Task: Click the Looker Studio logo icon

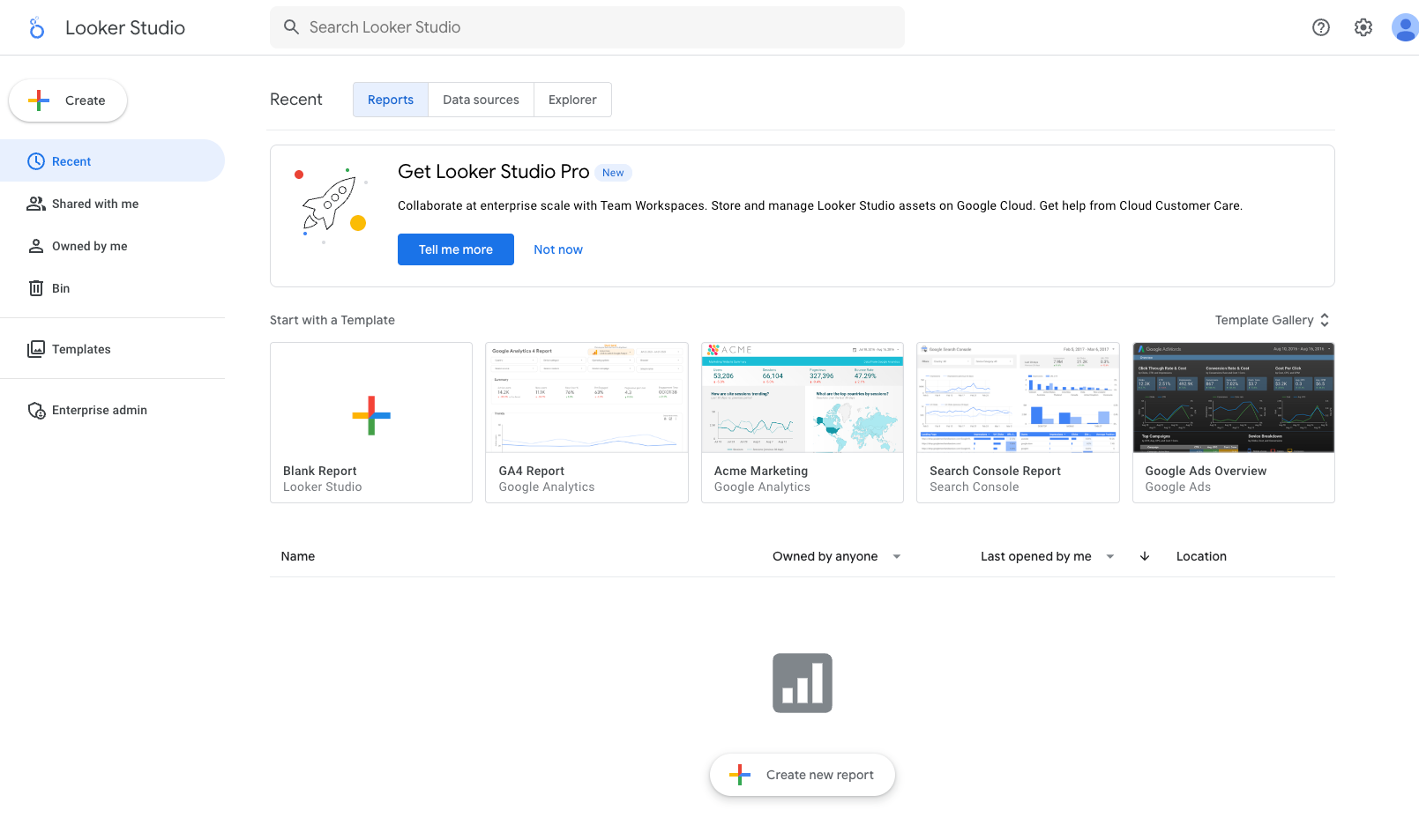Action: (x=36, y=28)
